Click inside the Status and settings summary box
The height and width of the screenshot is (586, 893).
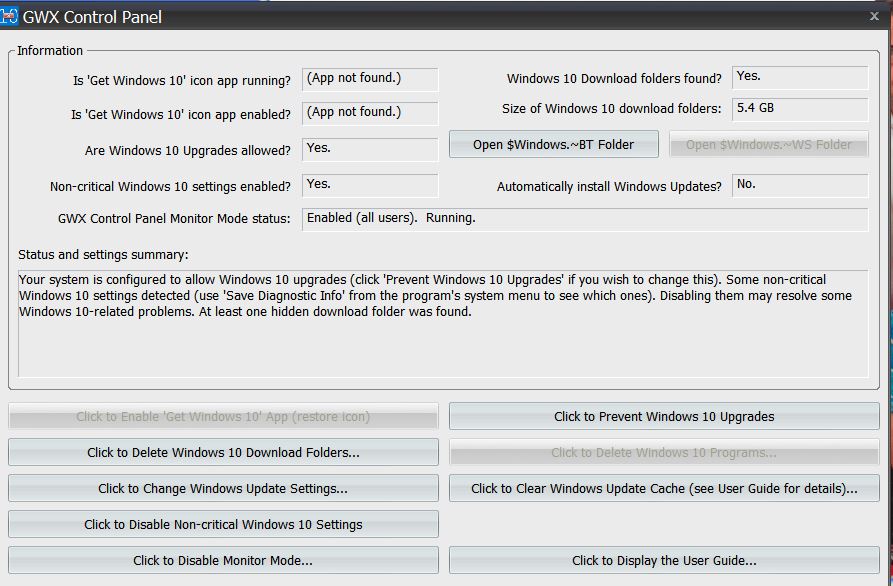point(443,323)
